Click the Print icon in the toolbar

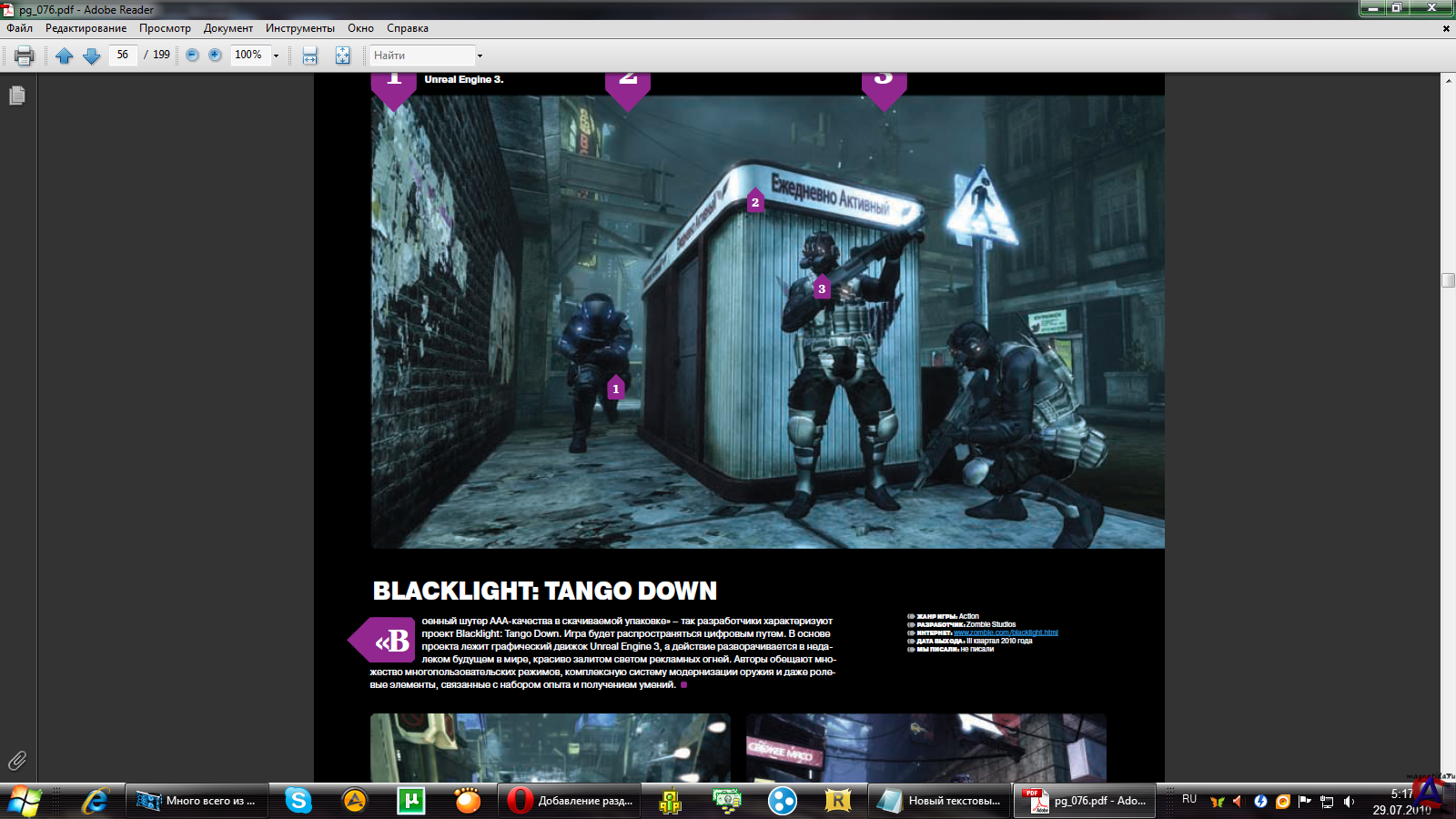coord(25,56)
